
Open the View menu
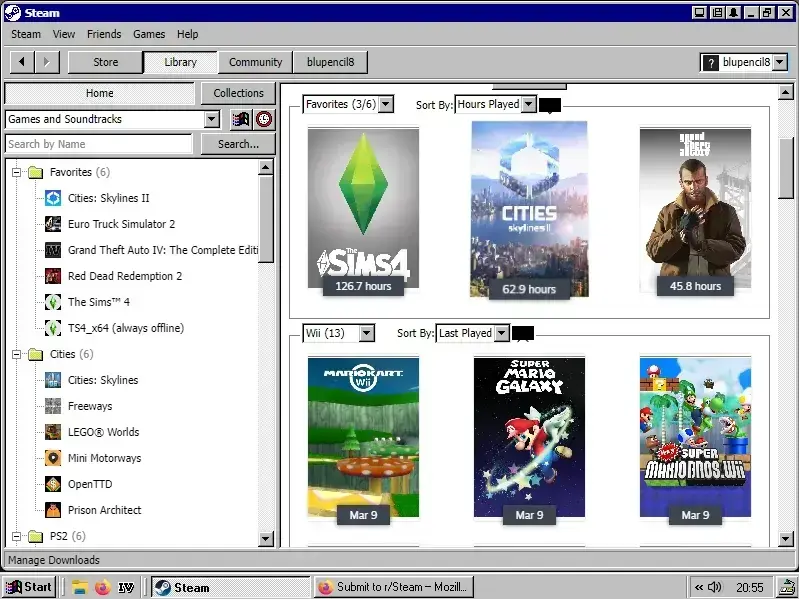[64, 34]
